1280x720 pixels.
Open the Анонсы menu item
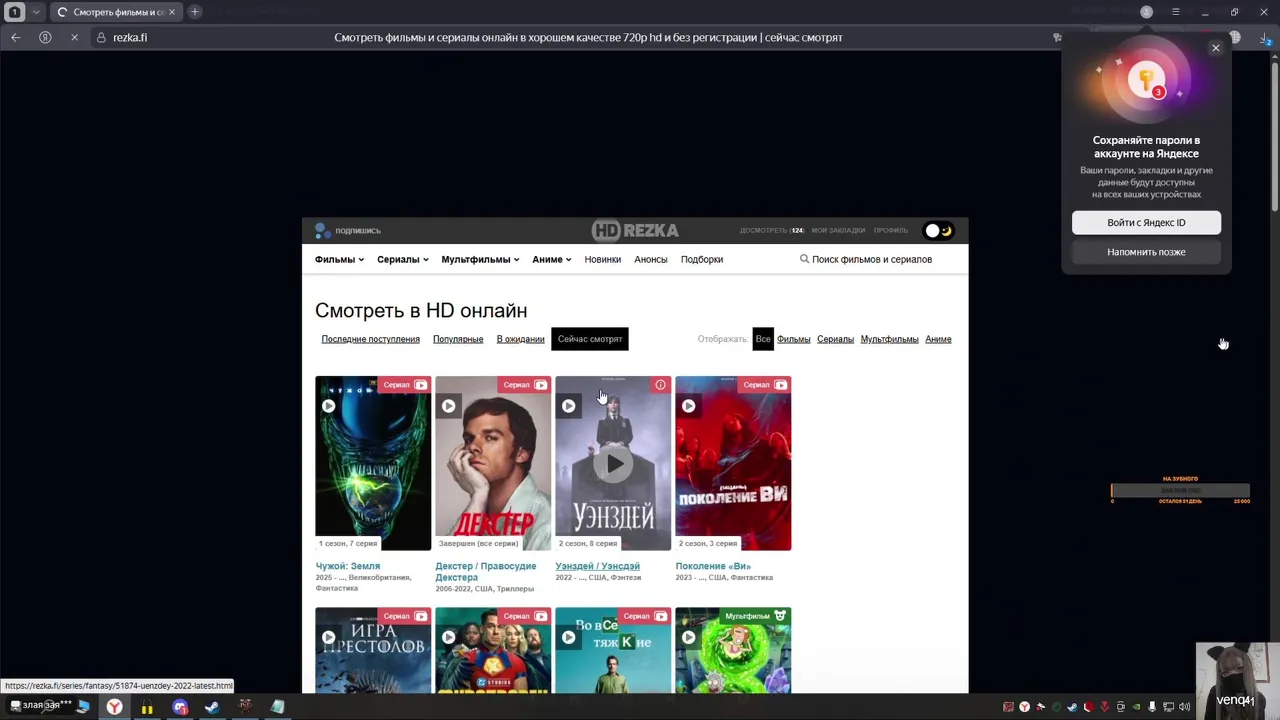(x=650, y=259)
